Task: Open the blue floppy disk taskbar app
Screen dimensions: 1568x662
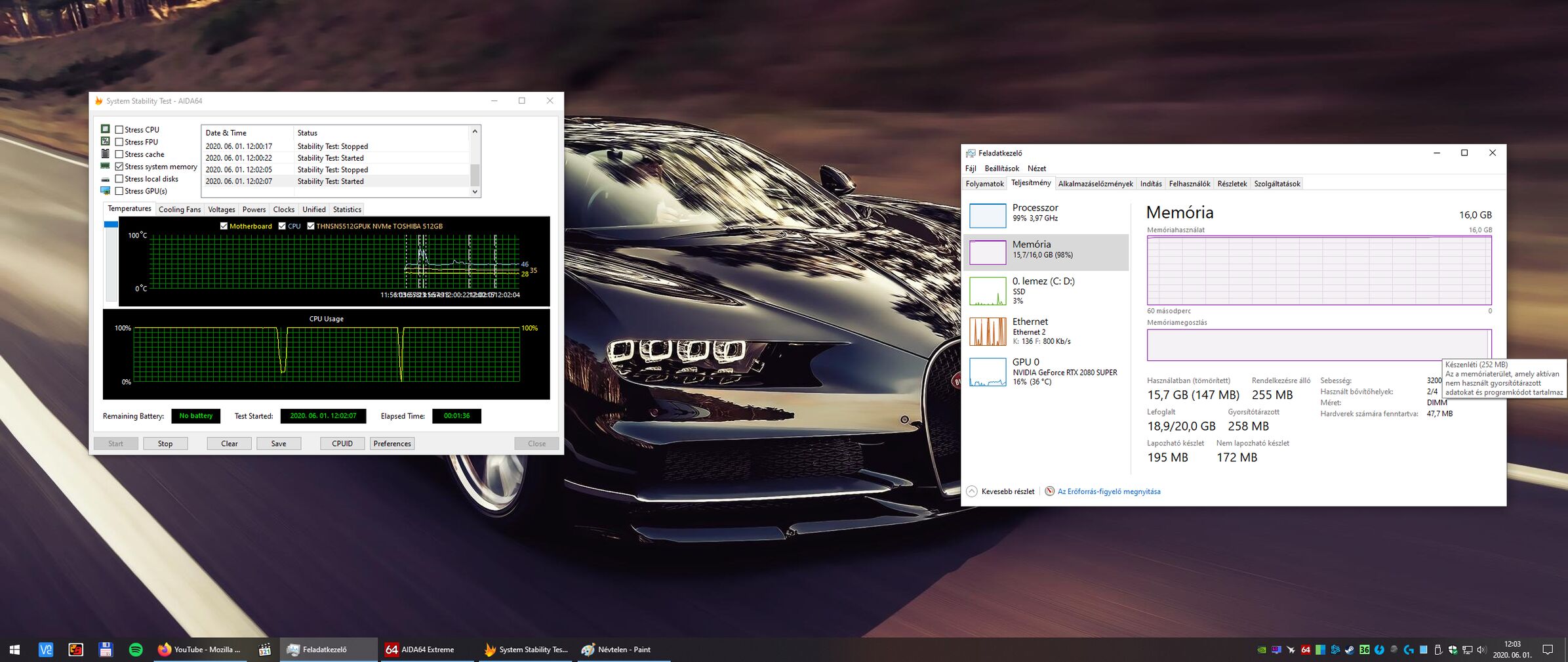Action: 106,650
